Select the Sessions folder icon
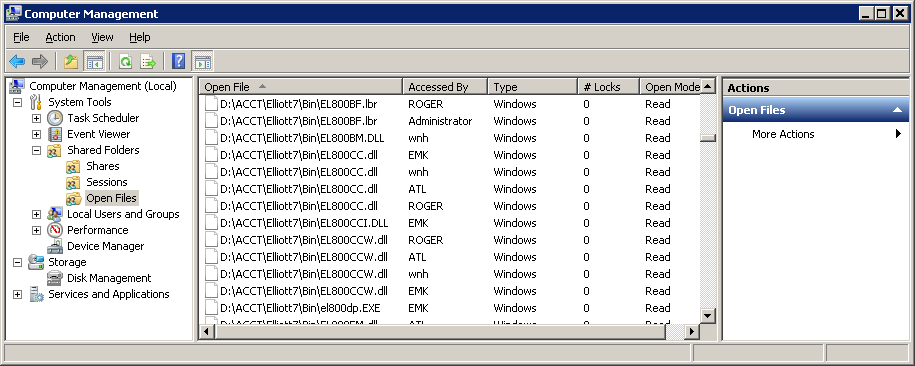 [x=74, y=182]
